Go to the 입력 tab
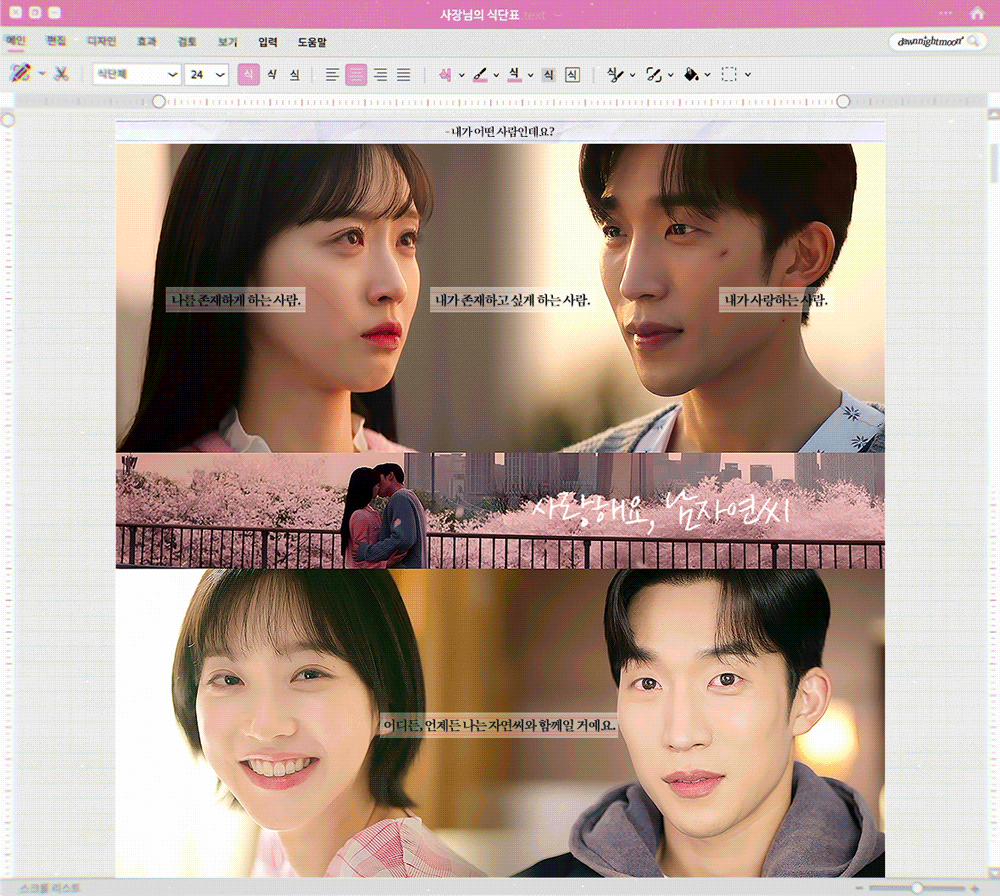 tap(268, 42)
